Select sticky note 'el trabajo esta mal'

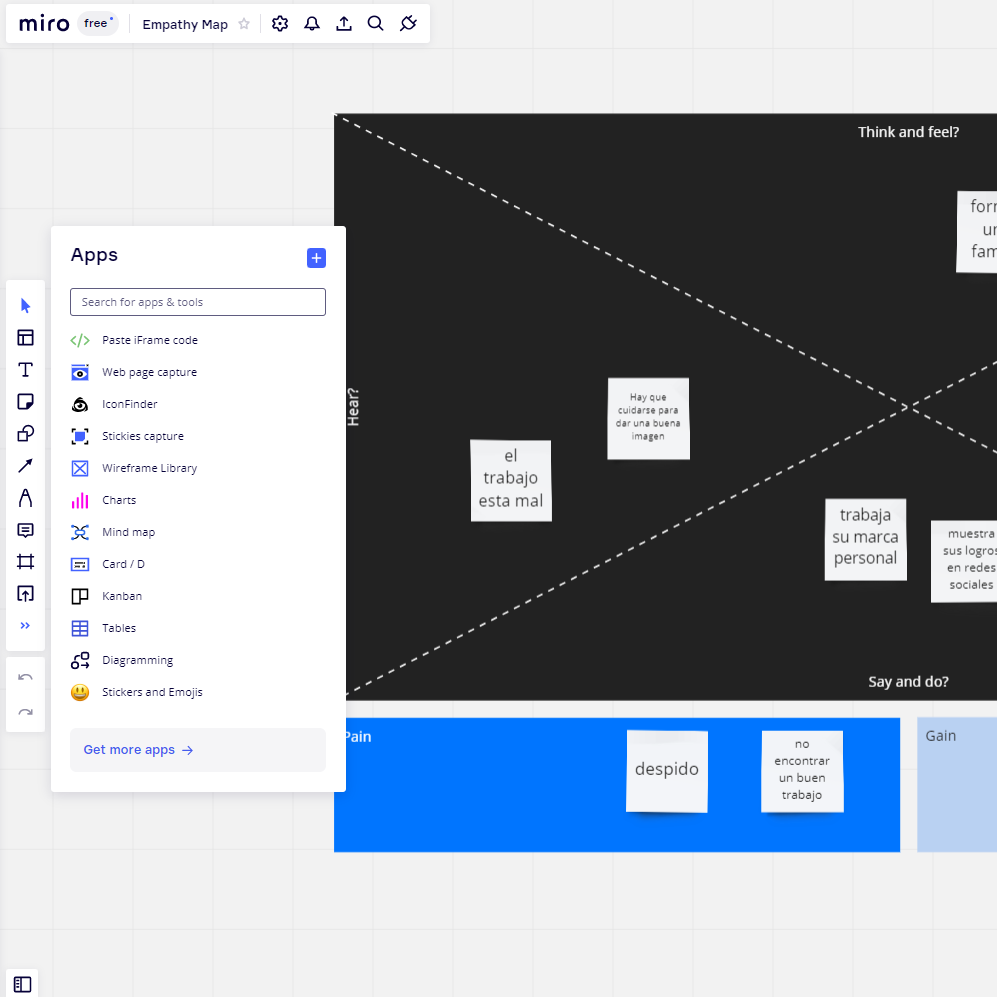tap(511, 481)
